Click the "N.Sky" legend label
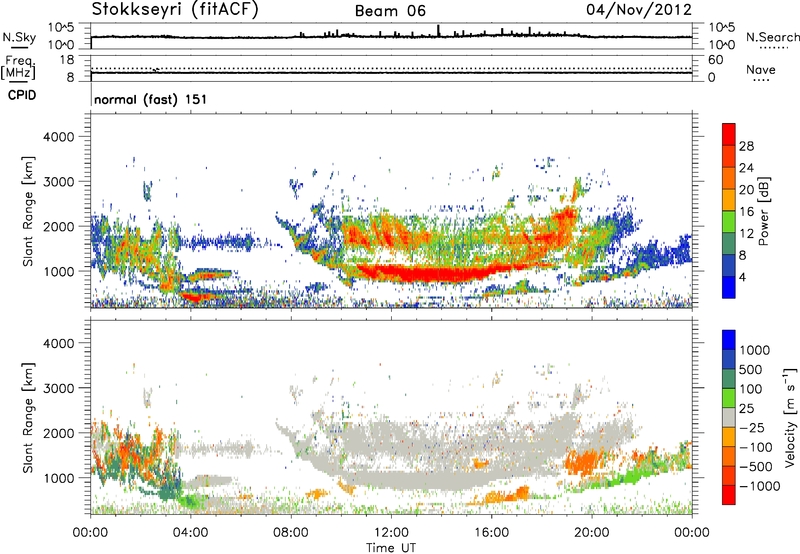 (x=19, y=37)
